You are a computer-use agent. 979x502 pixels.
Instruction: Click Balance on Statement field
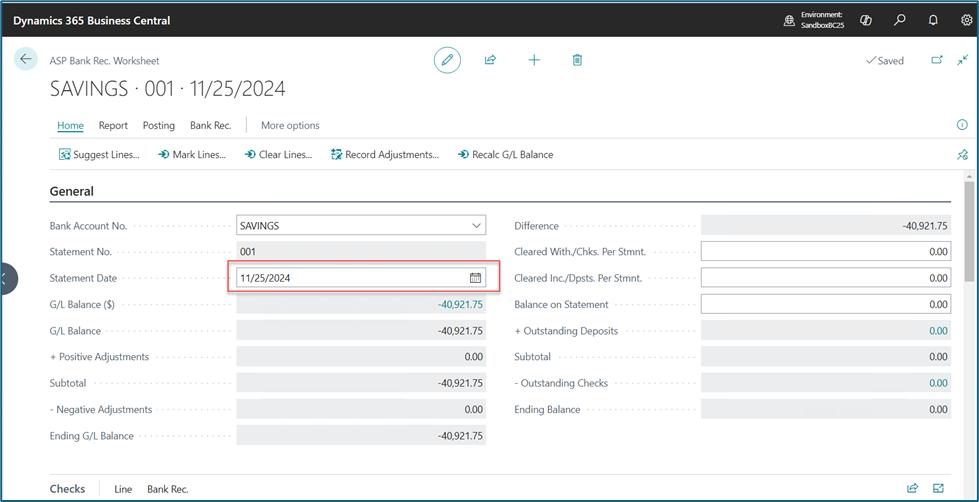click(x=825, y=304)
